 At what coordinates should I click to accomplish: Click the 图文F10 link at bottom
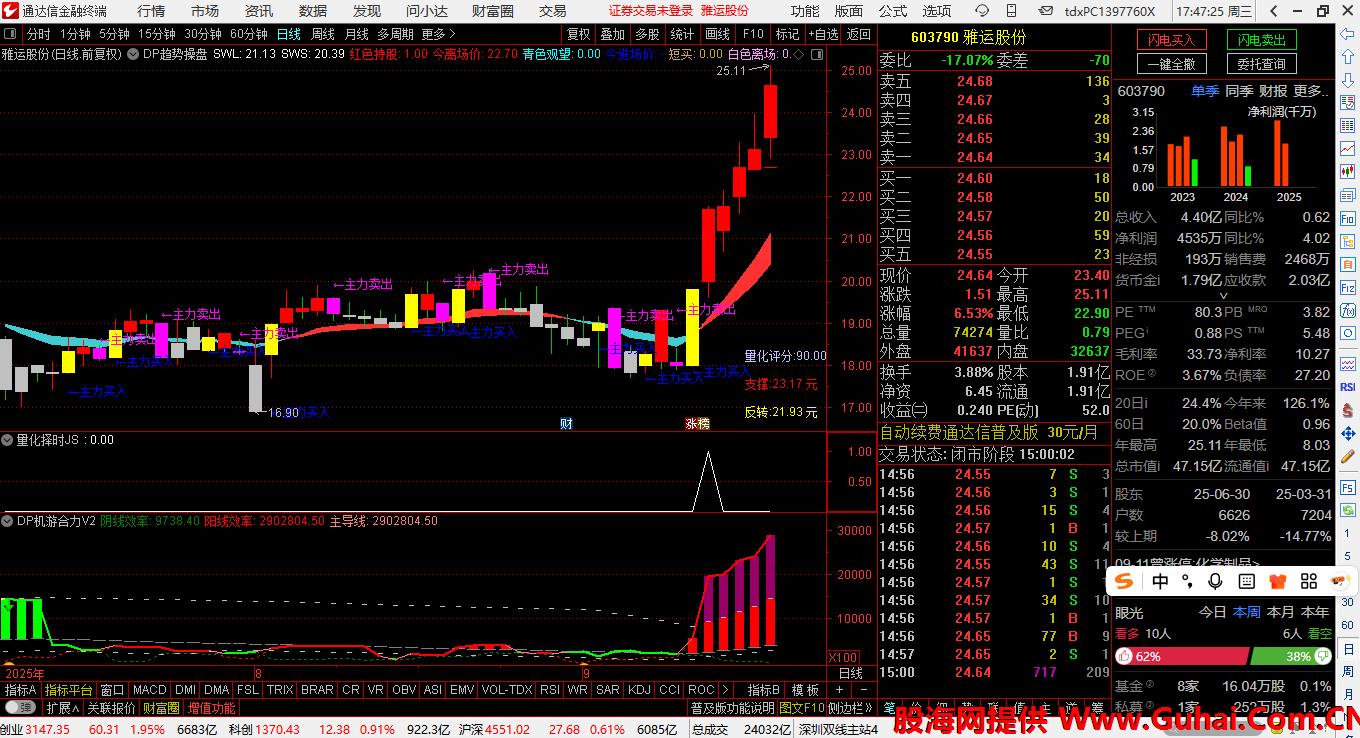click(803, 708)
